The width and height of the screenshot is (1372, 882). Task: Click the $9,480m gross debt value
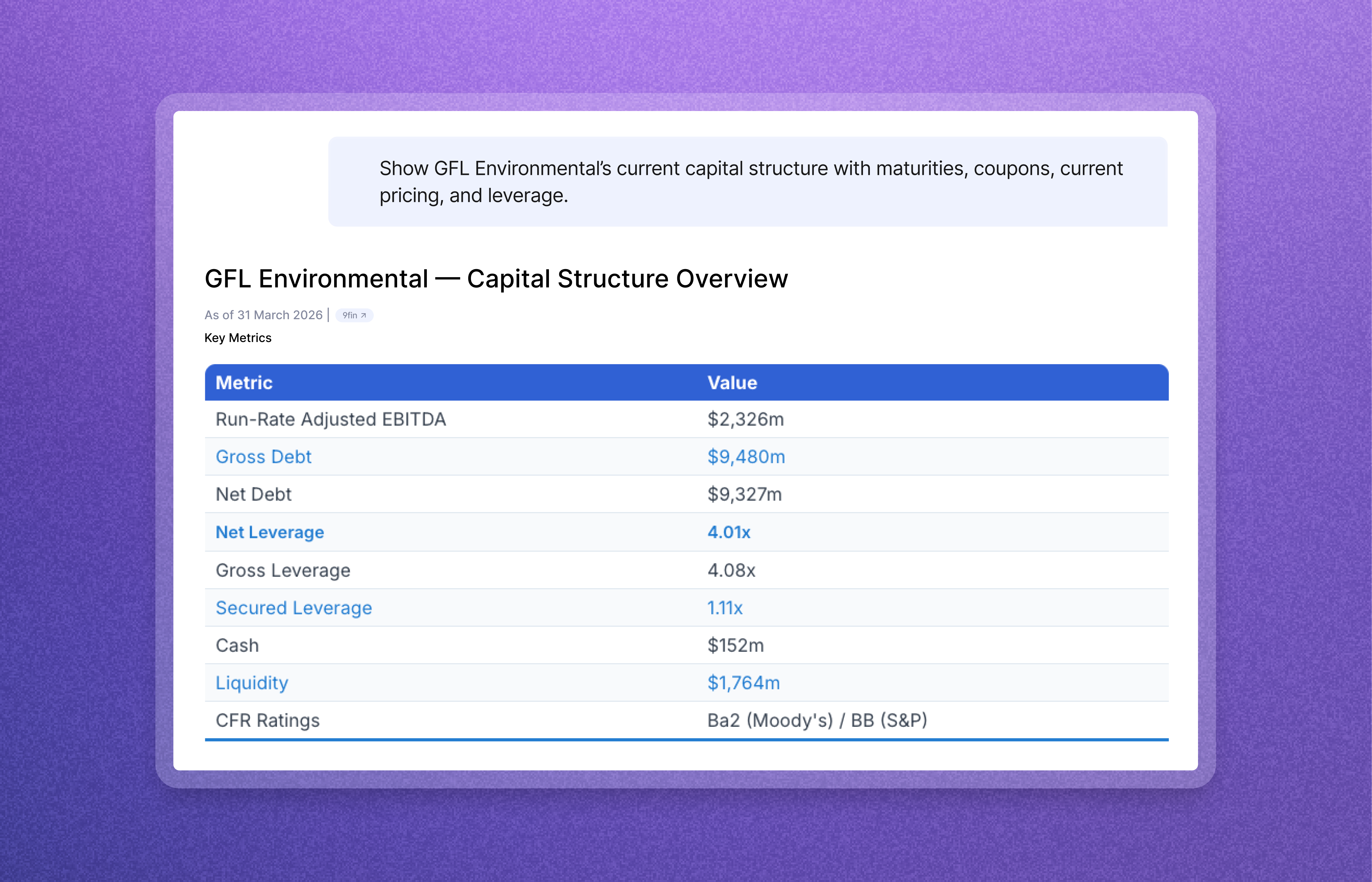pyautogui.click(x=746, y=457)
